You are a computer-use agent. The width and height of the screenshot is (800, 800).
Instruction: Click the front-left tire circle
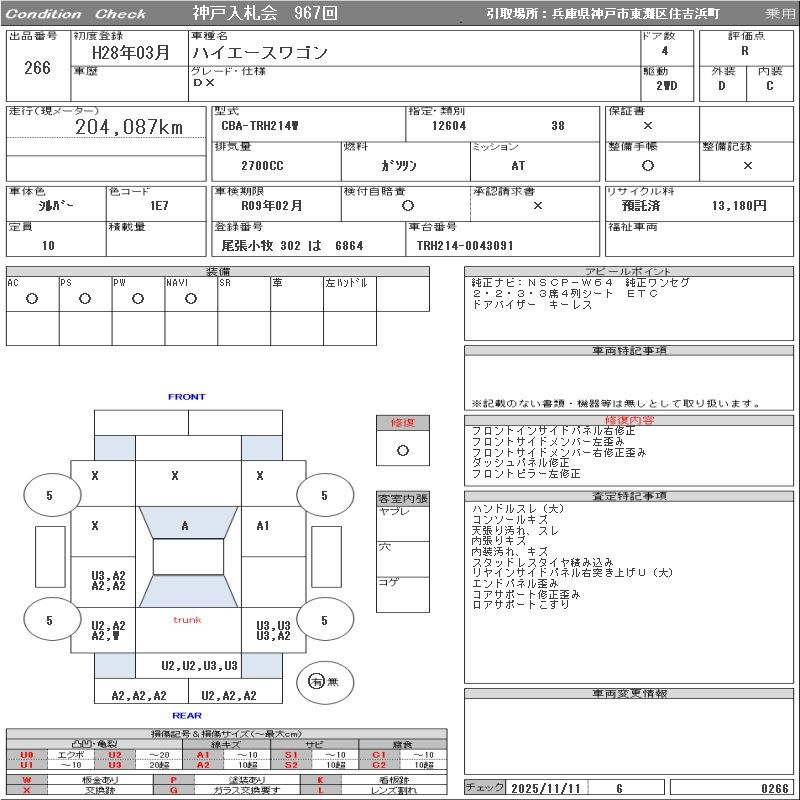49,495
